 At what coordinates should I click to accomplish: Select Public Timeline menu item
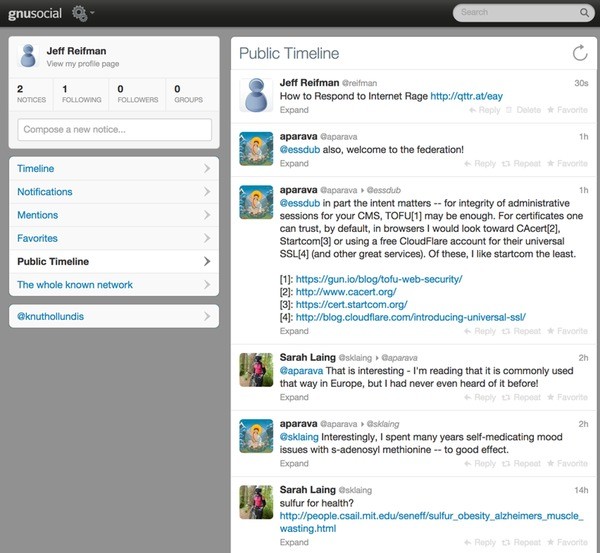(x=114, y=261)
